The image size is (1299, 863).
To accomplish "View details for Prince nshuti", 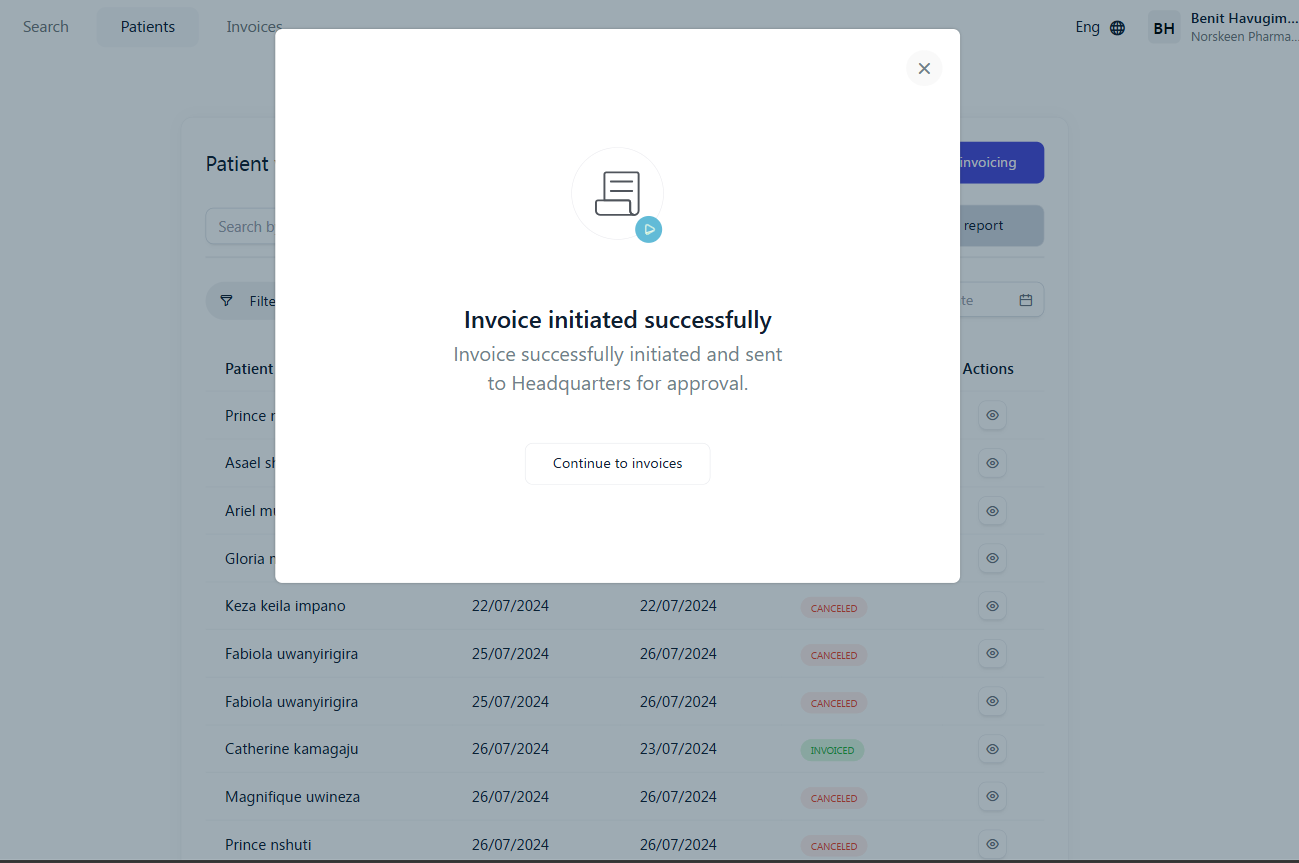I will pos(992,845).
